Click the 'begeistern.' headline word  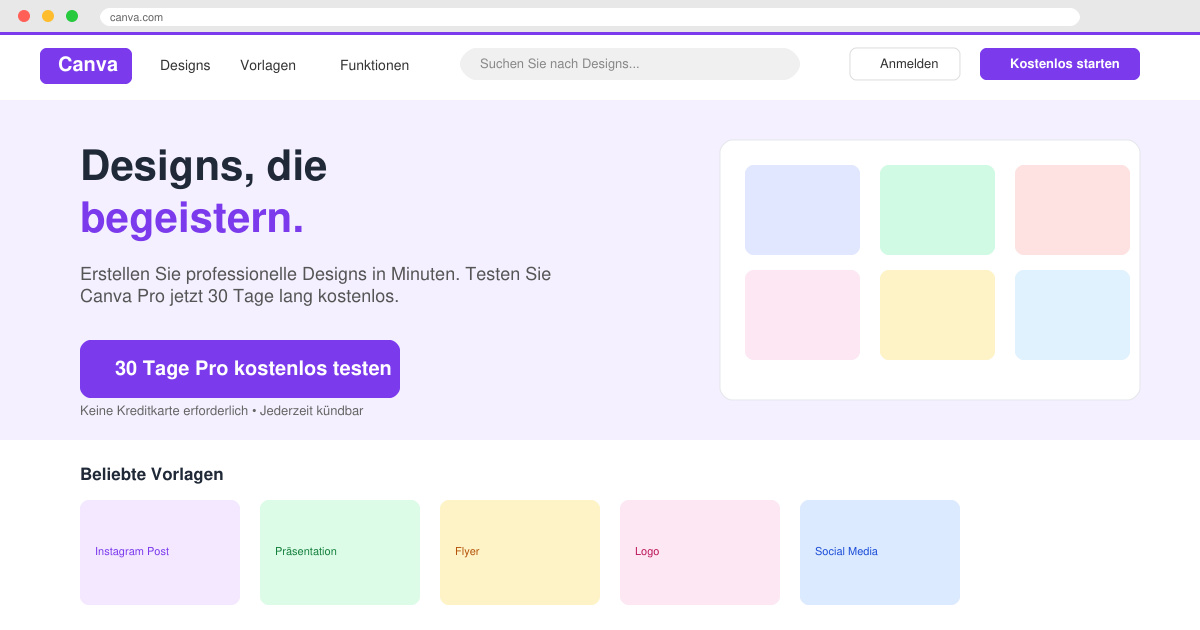192,217
